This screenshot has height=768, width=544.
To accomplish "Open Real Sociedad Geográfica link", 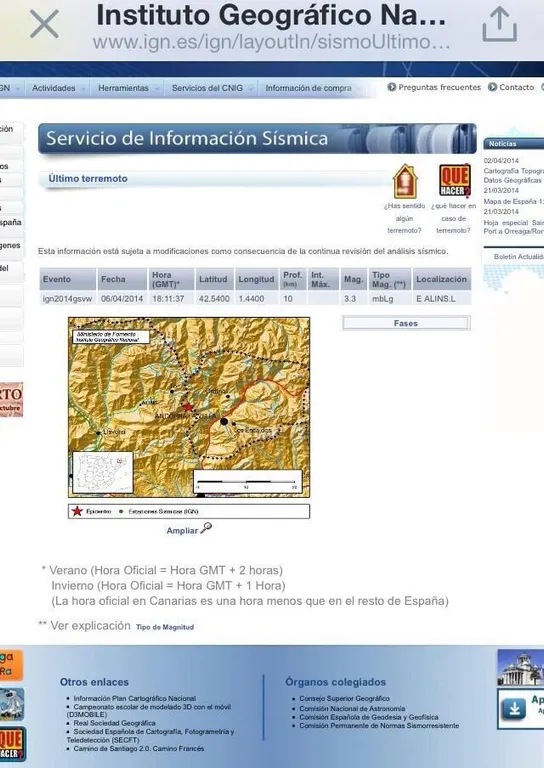I will click(115, 723).
